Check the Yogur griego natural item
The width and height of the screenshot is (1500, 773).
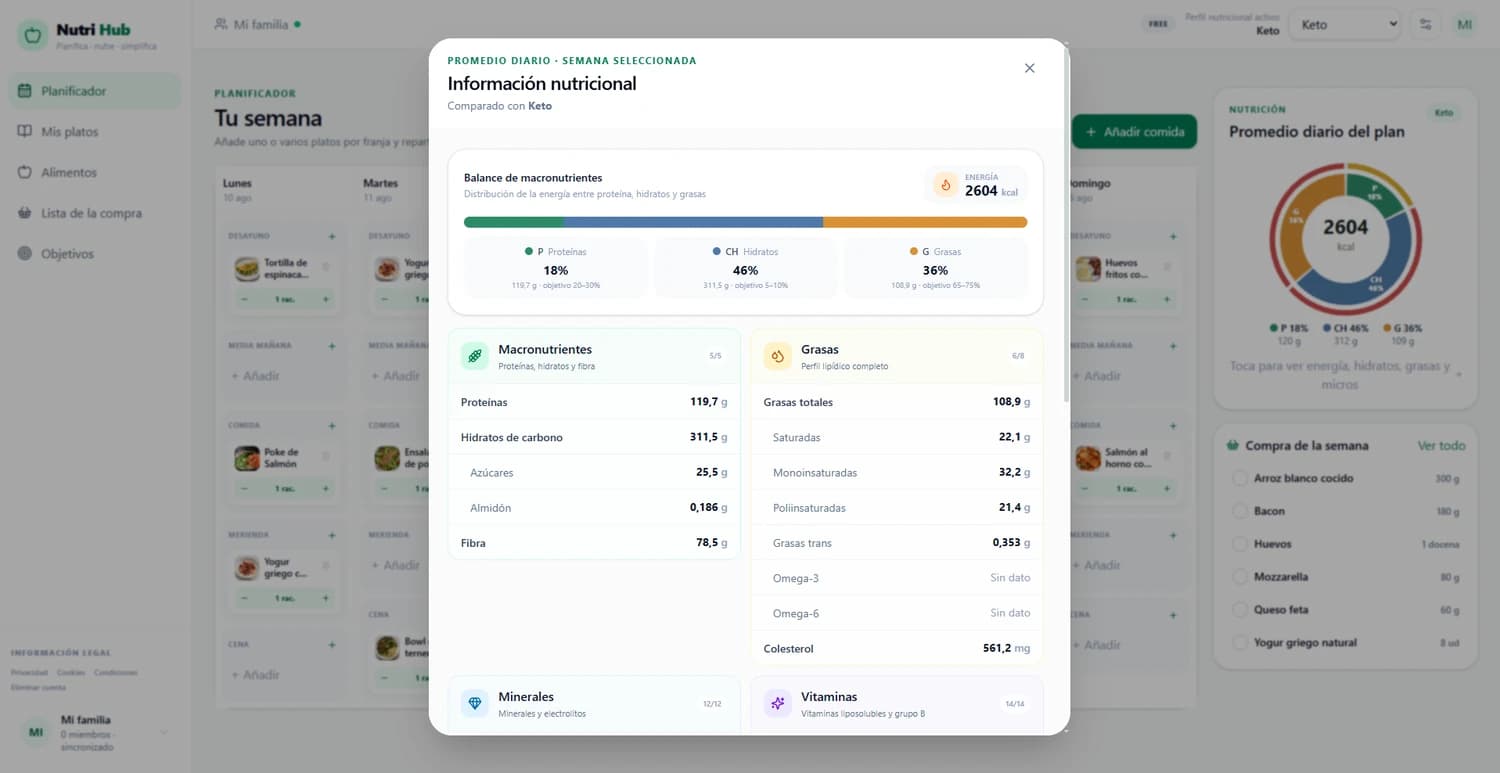pyautogui.click(x=1240, y=643)
